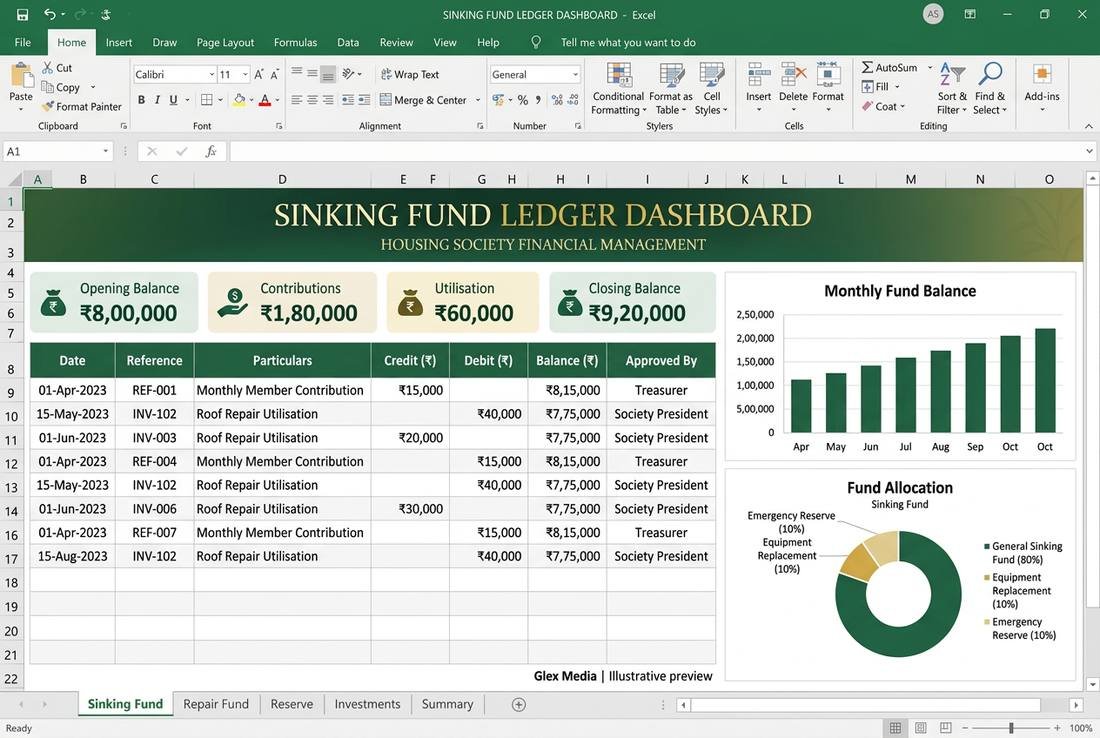Toggle Bold formatting
1100x738 pixels.
click(x=141, y=100)
